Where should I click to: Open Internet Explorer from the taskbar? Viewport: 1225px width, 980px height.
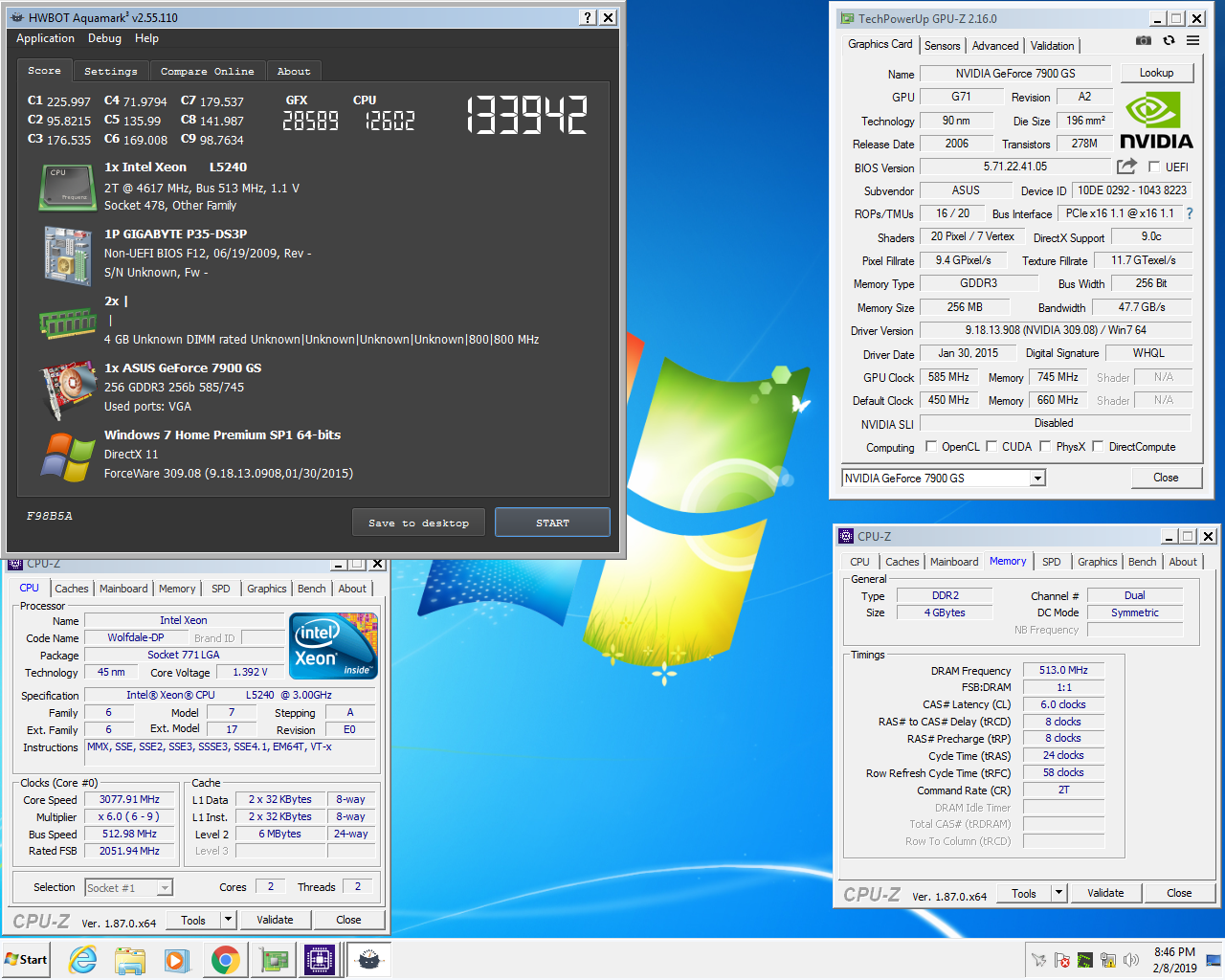[x=83, y=959]
